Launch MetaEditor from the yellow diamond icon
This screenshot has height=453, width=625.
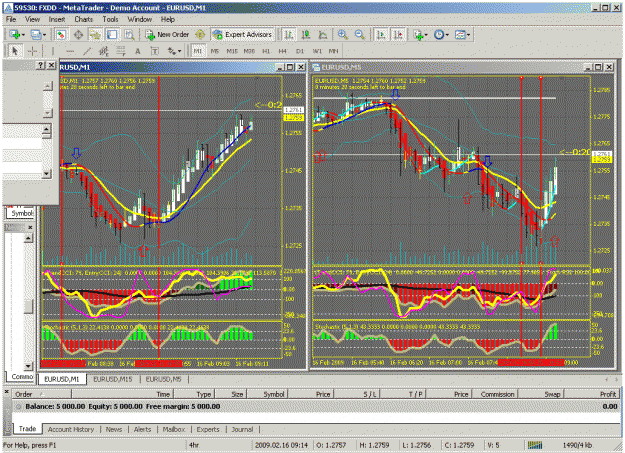click(200, 35)
